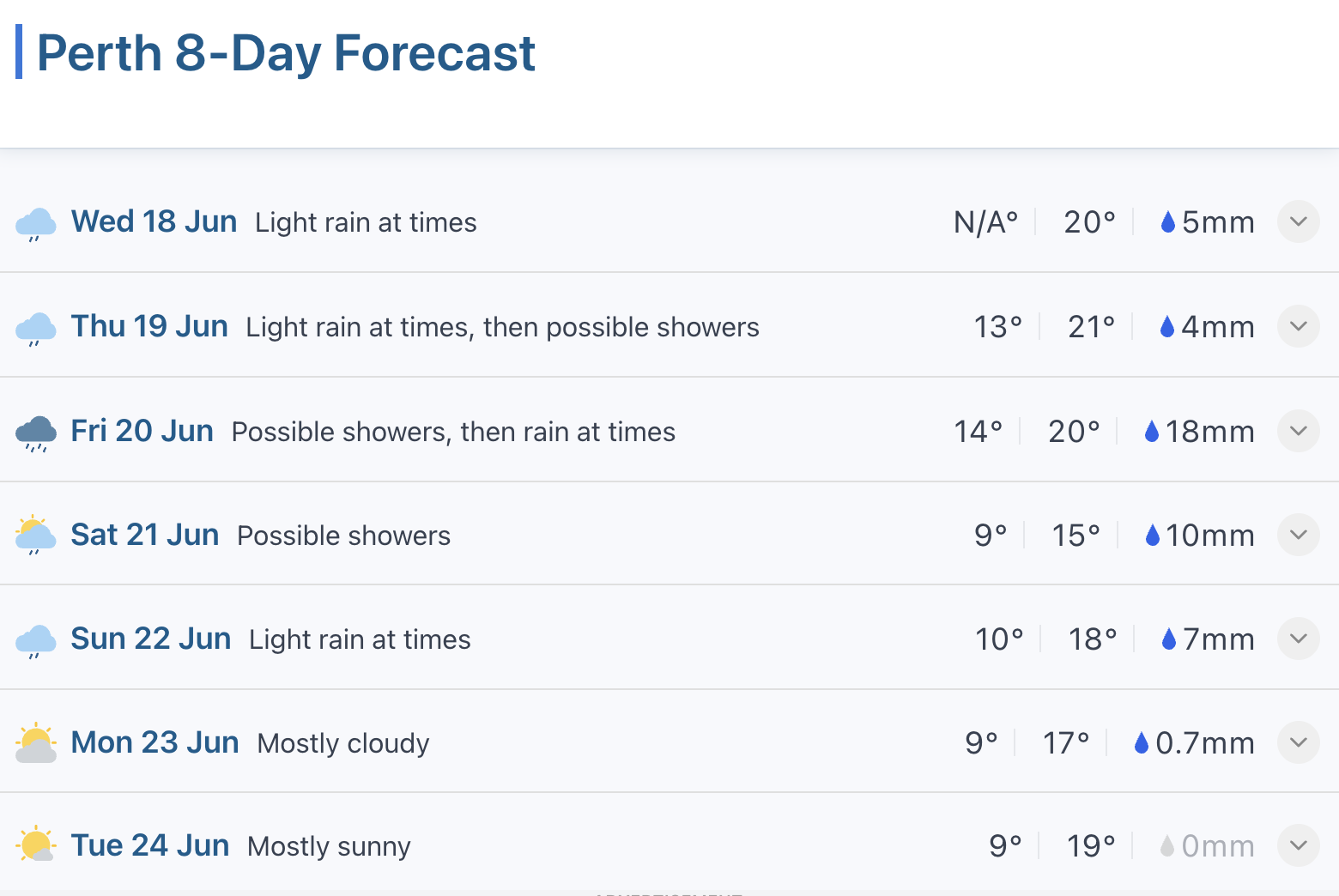Click the grey raindrop icon next to 0mm

tap(1166, 846)
